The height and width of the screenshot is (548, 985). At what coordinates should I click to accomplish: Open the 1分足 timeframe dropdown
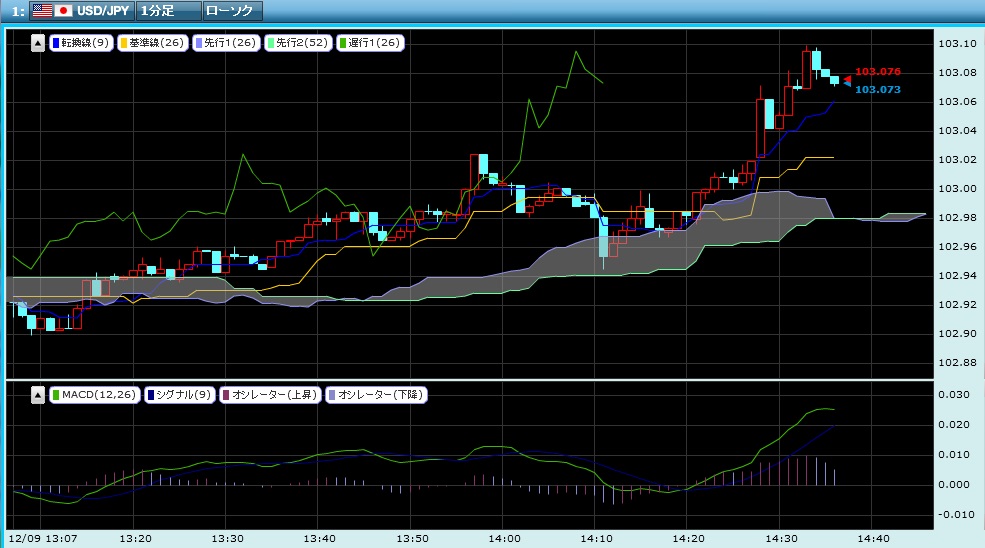pos(168,11)
